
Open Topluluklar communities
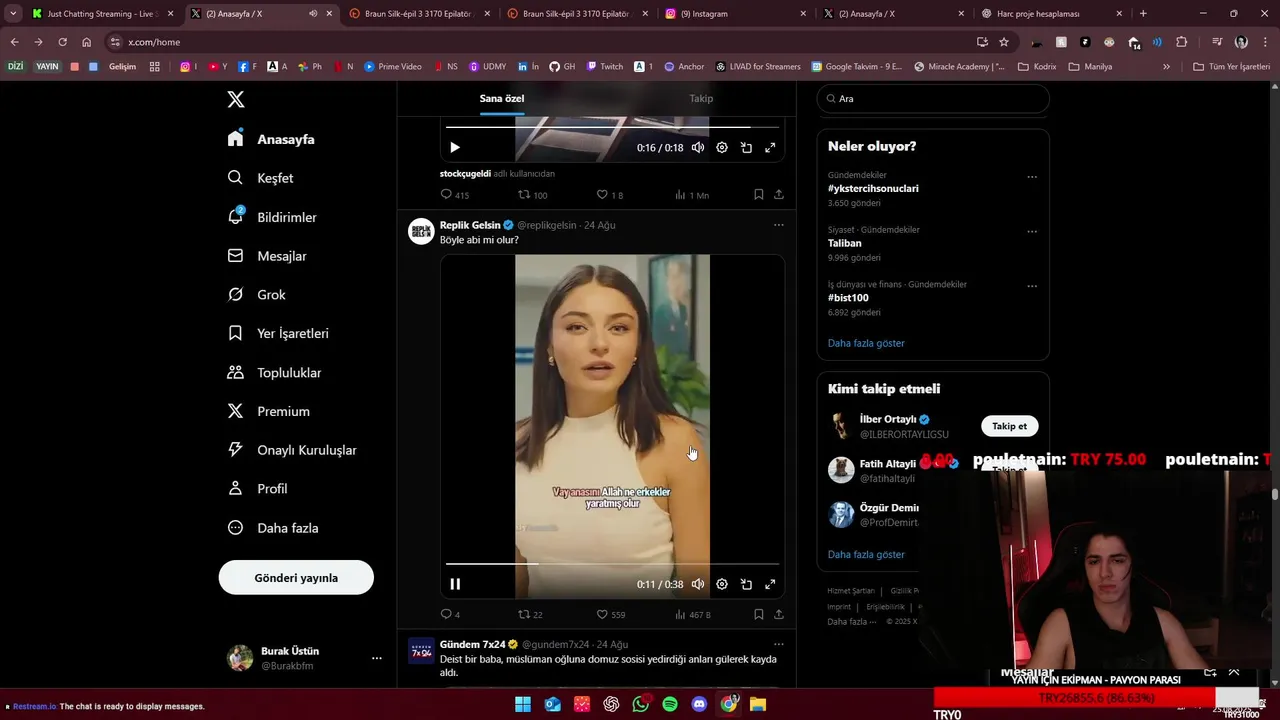point(274,372)
